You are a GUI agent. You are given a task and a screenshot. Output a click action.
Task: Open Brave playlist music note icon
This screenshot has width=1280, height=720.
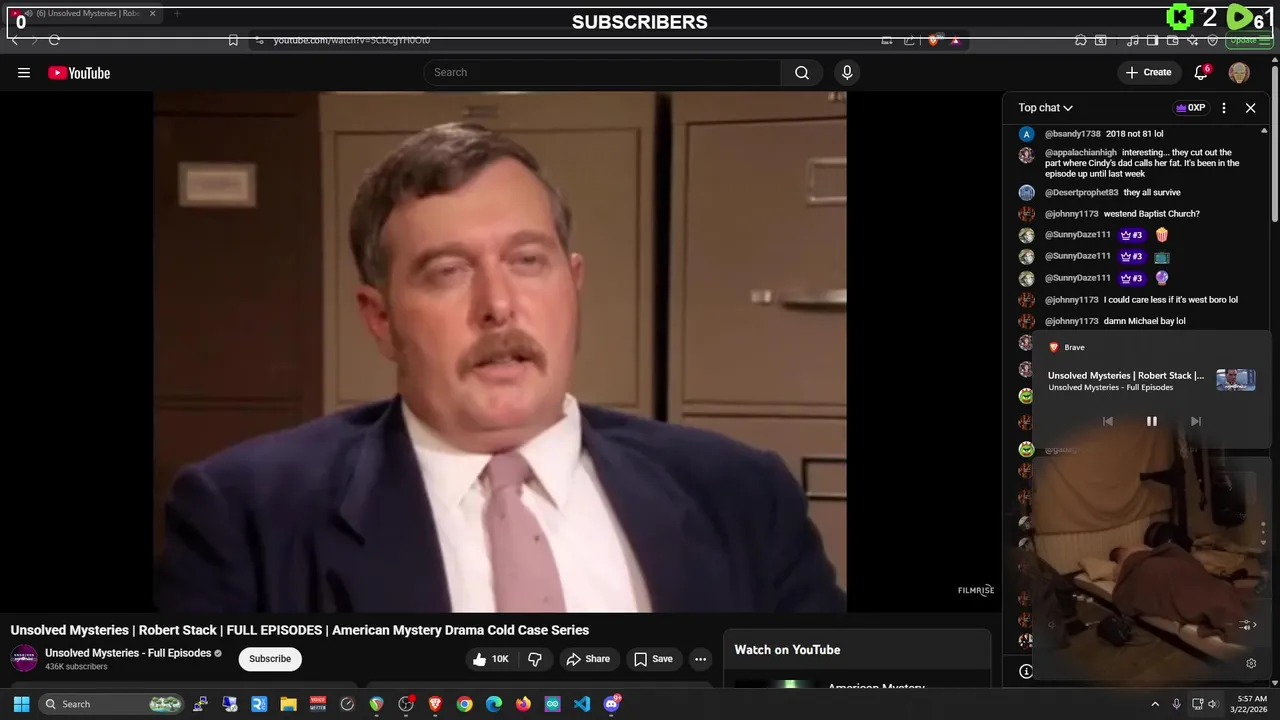point(1133,40)
